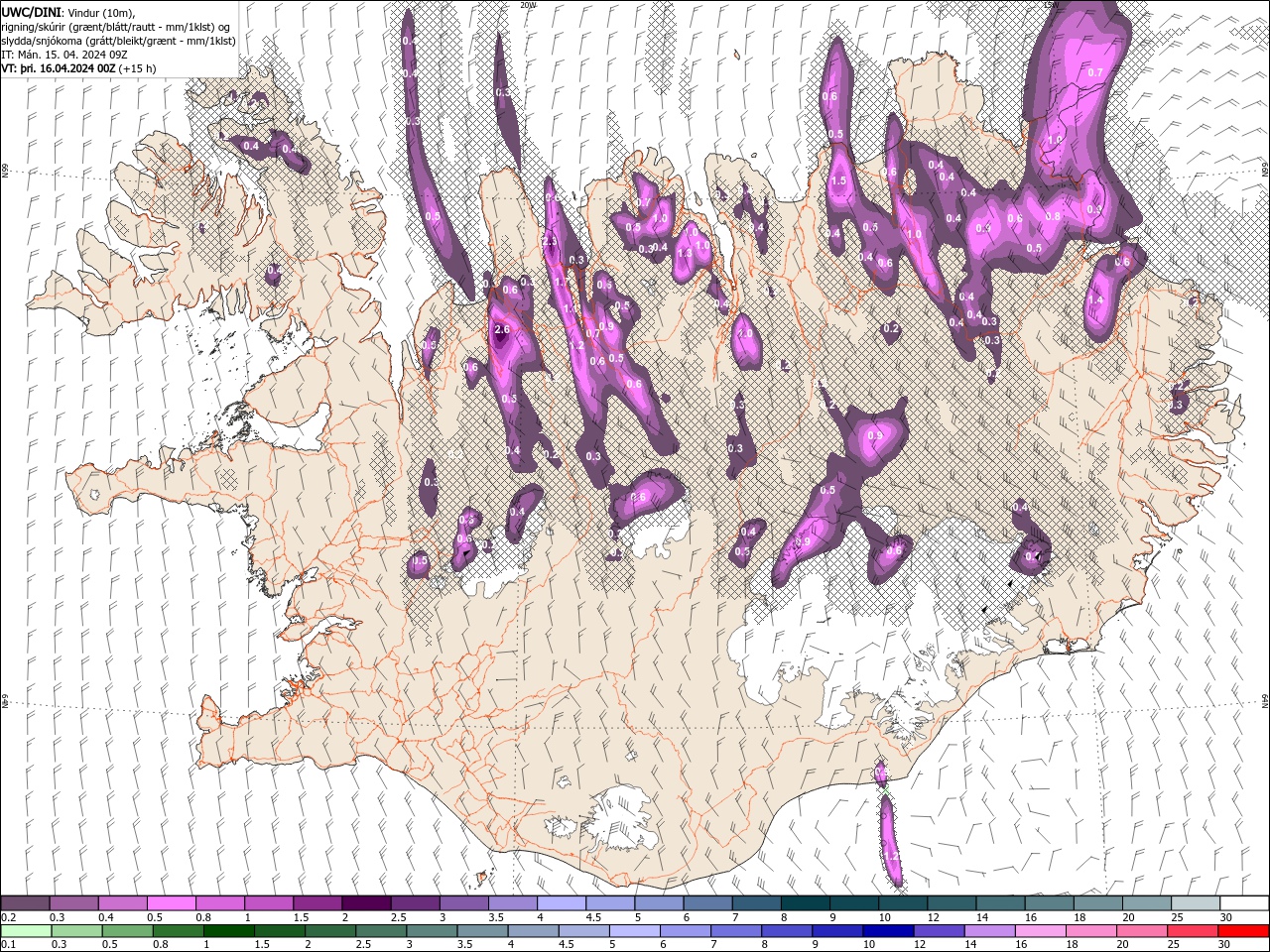Click the lavender 4–4.5 swatch in upper legend row
Viewport: 1270px width, 952px height.
[x=562, y=903]
